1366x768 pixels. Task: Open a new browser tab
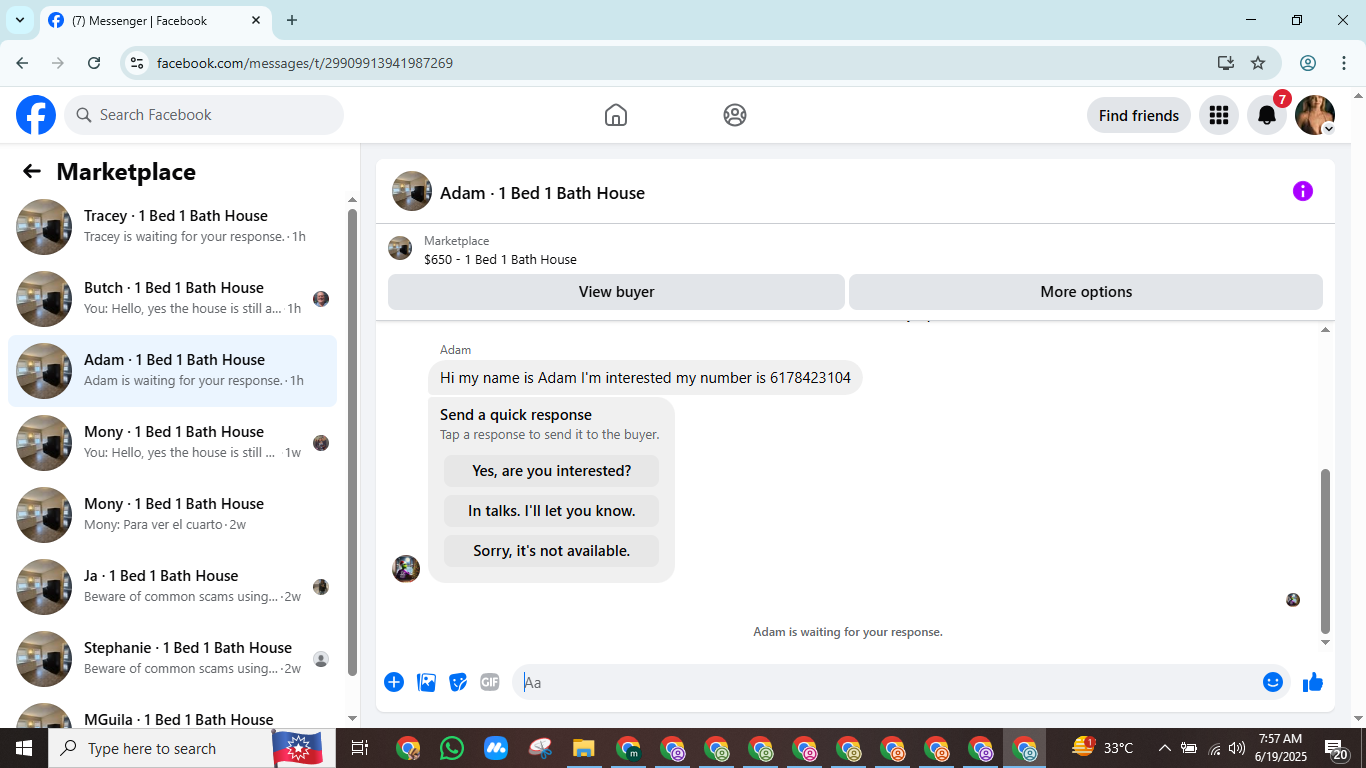(x=292, y=20)
